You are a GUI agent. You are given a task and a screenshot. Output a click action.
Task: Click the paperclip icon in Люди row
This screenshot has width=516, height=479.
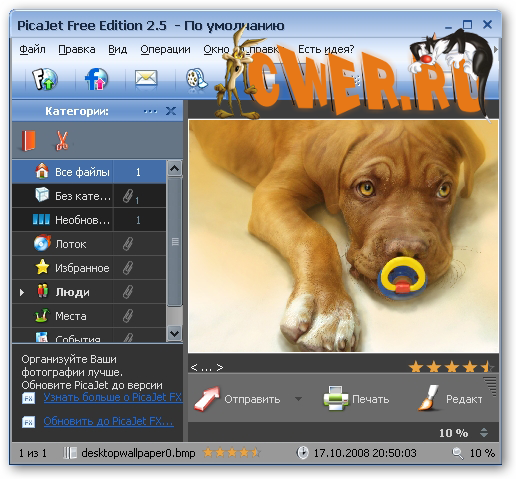(128, 292)
